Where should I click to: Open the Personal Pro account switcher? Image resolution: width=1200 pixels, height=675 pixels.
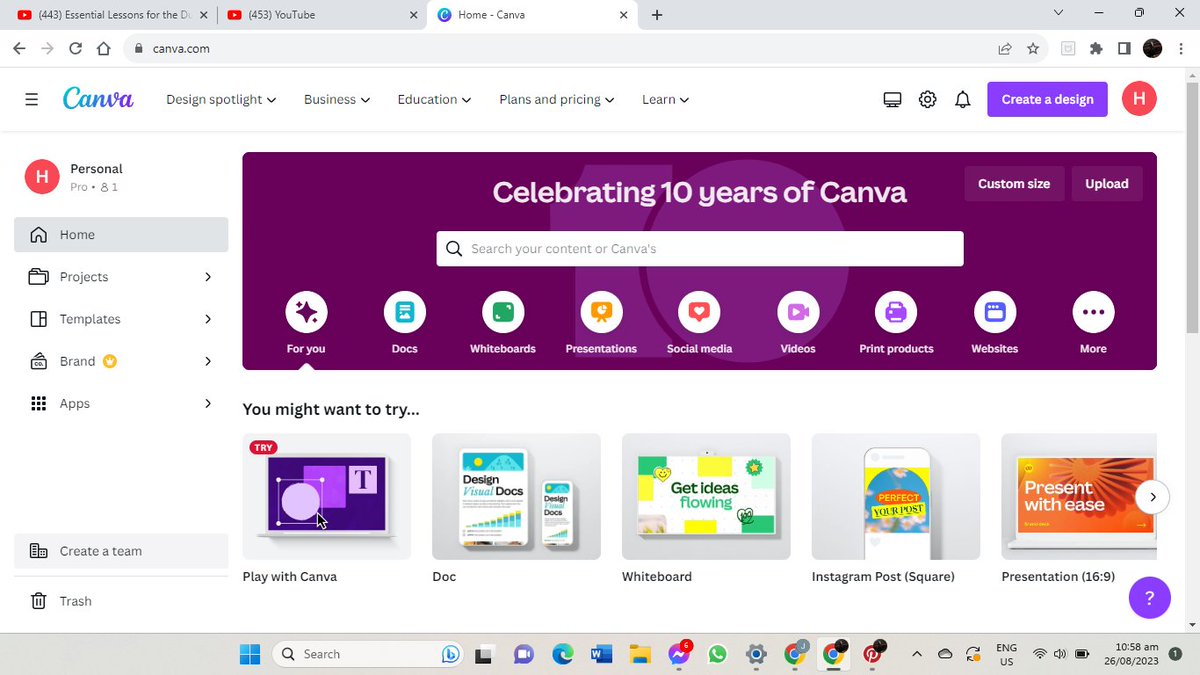(x=121, y=177)
